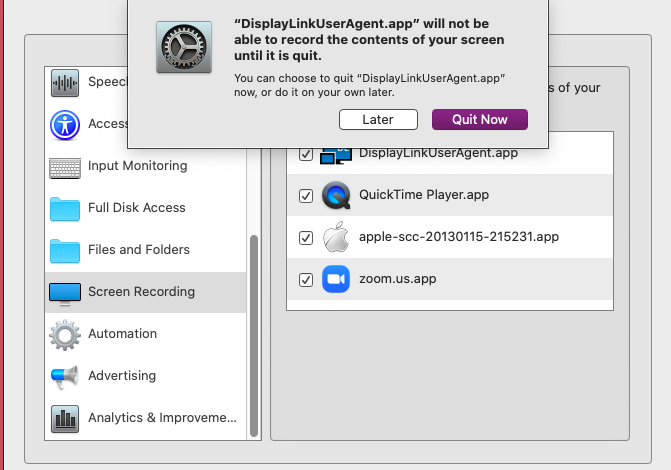Image resolution: width=671 pixels, height=470 pixels.
Task: Click the QuickTime Player app icon
Action: [336, 195]
